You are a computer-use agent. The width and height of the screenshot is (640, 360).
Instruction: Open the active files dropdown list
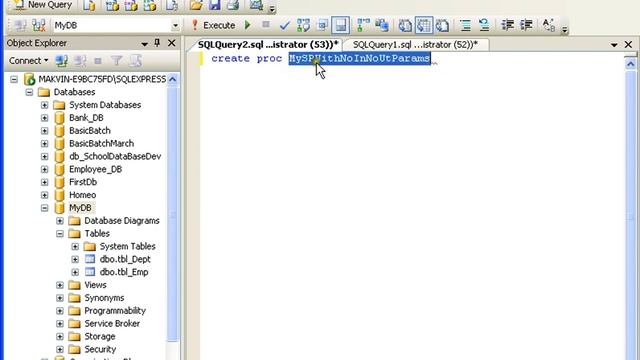point(614,45)
